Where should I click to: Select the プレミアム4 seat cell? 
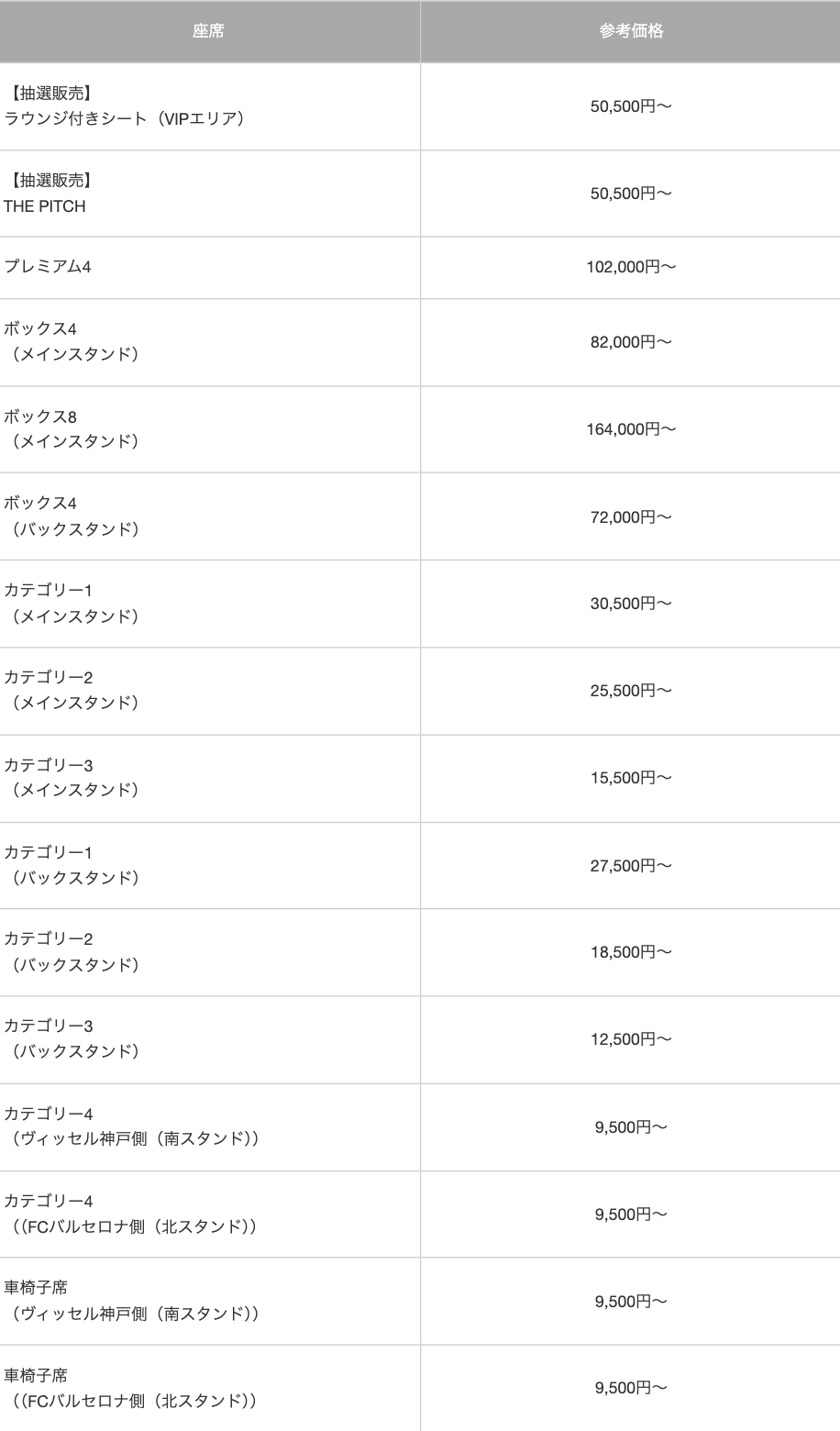(x=48, y=267)
